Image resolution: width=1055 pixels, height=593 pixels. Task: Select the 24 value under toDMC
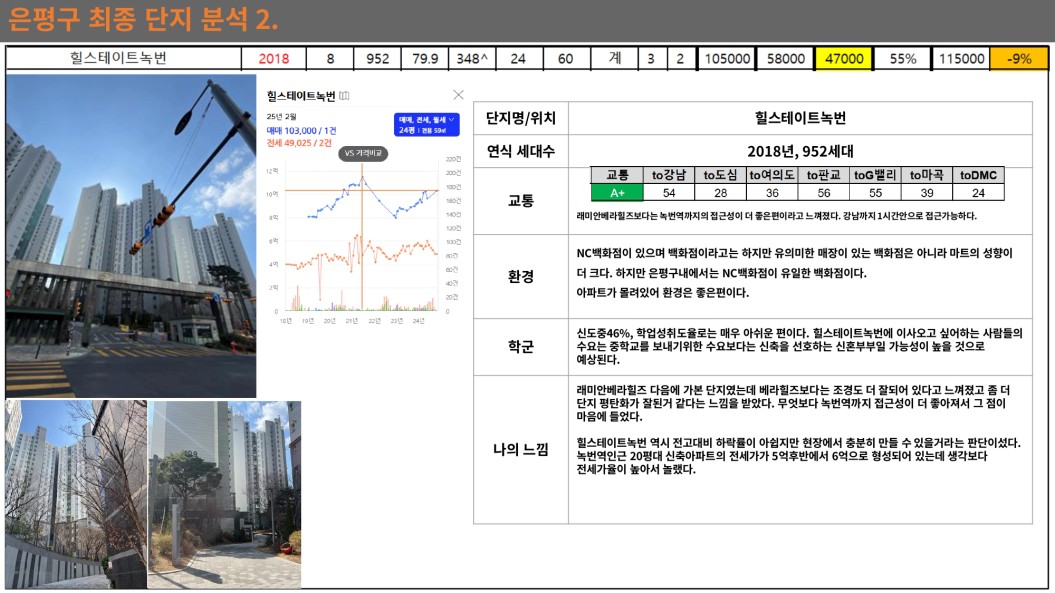point(978,193)
